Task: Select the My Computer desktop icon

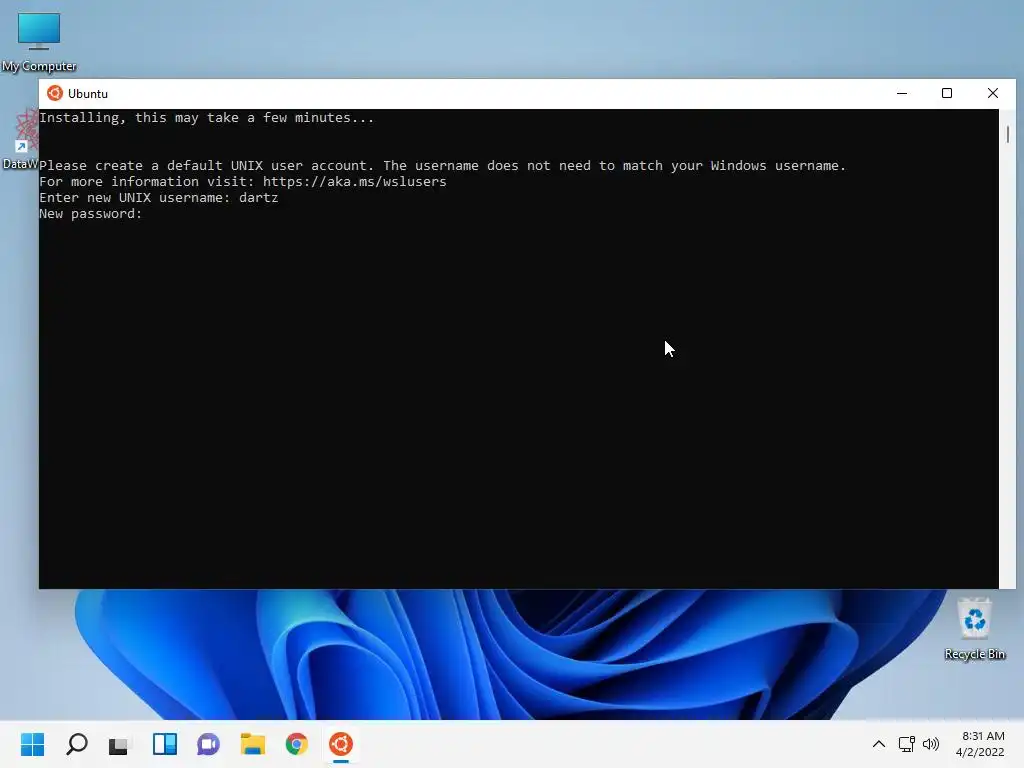Action: [x=39, y=42]
